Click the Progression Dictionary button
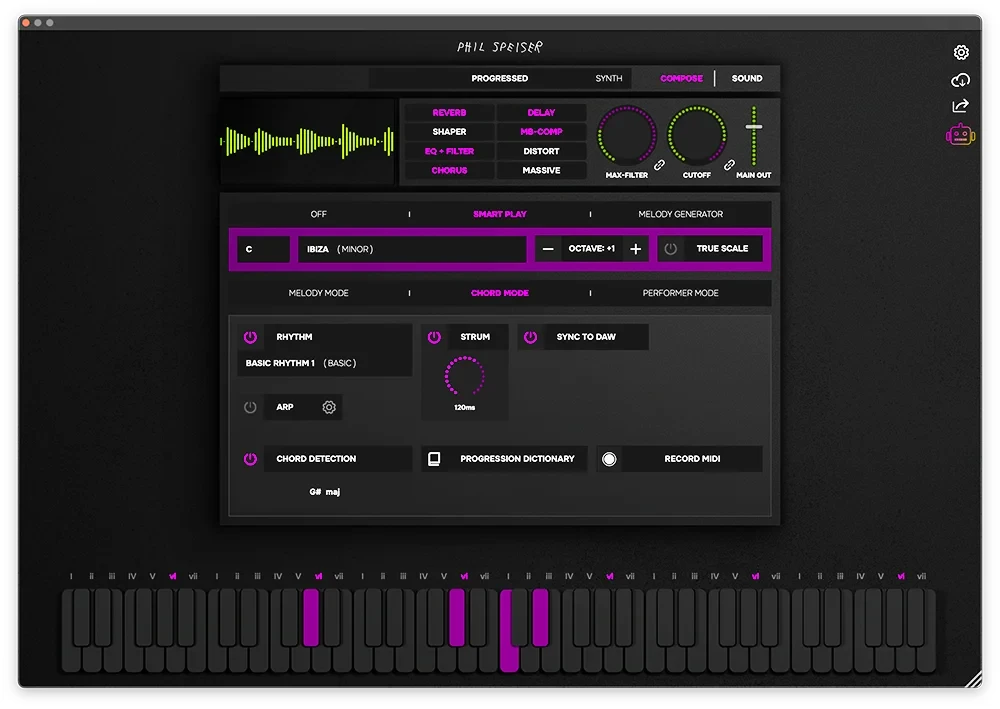The image size is (1000, 709). pyautogui.click(x=504, y=459)
